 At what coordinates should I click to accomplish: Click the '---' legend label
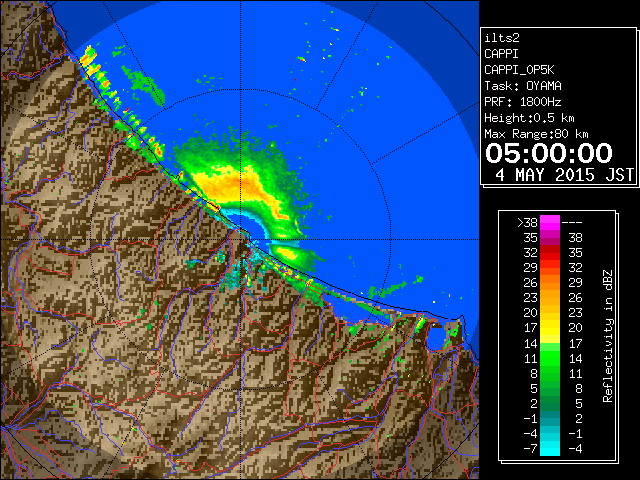(572, 222)
